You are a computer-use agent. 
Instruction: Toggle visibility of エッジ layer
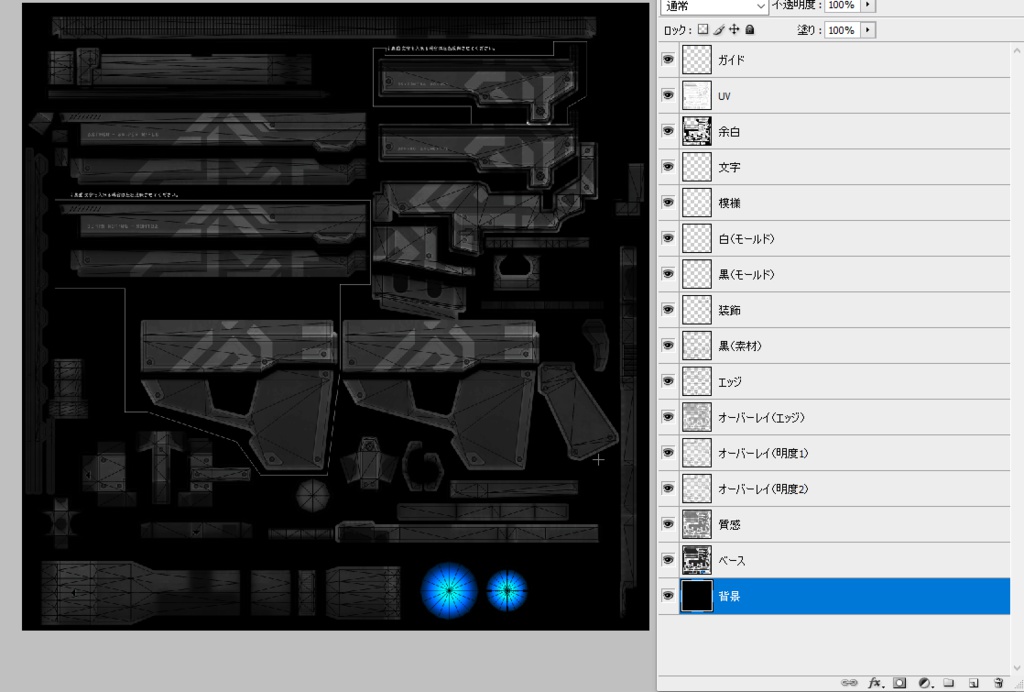pos(668,381)
